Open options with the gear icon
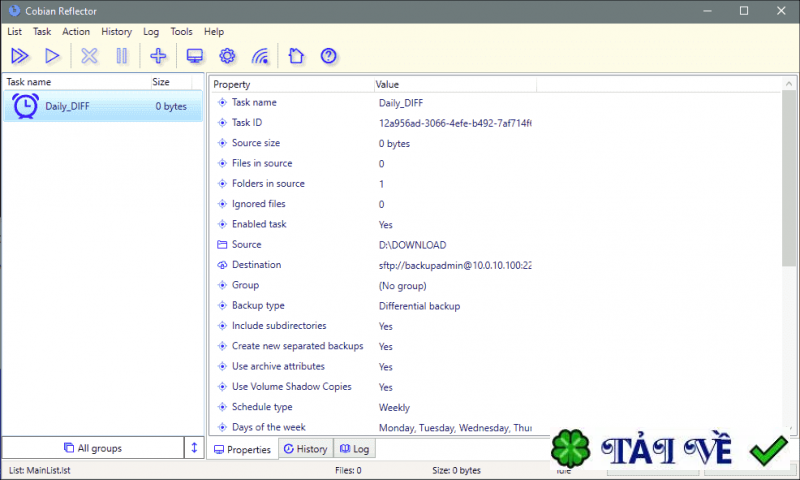The image size is (800, 480). coord(227,56)
